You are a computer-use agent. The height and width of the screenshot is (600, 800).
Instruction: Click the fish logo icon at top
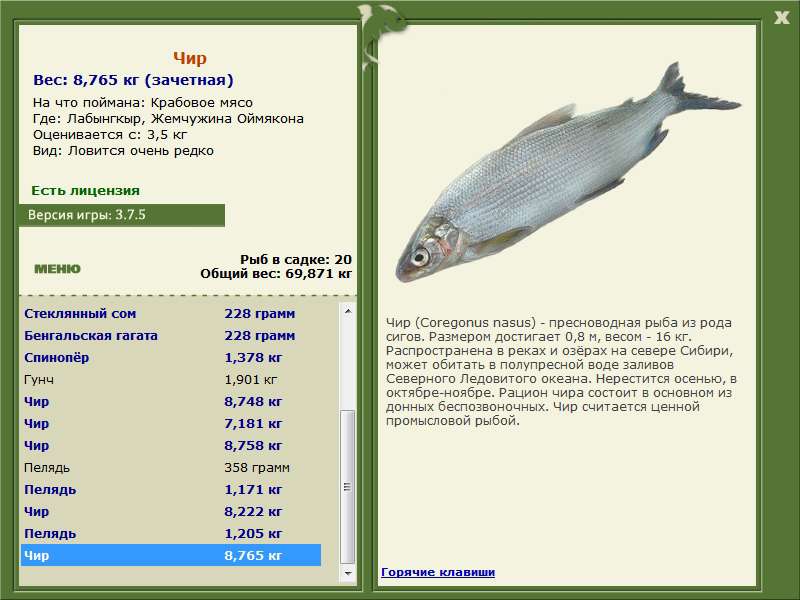382,26
